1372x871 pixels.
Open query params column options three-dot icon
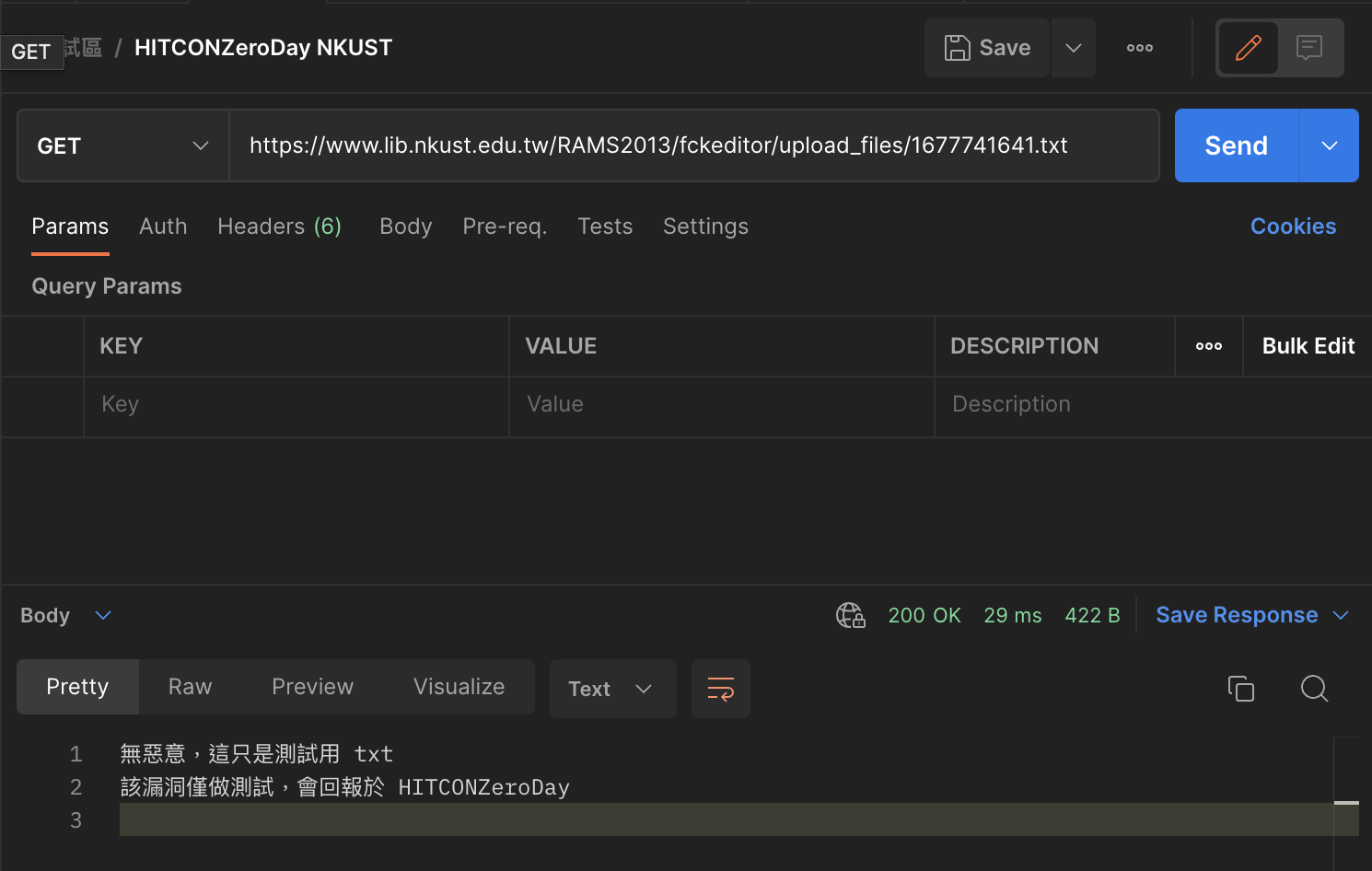1209,346
